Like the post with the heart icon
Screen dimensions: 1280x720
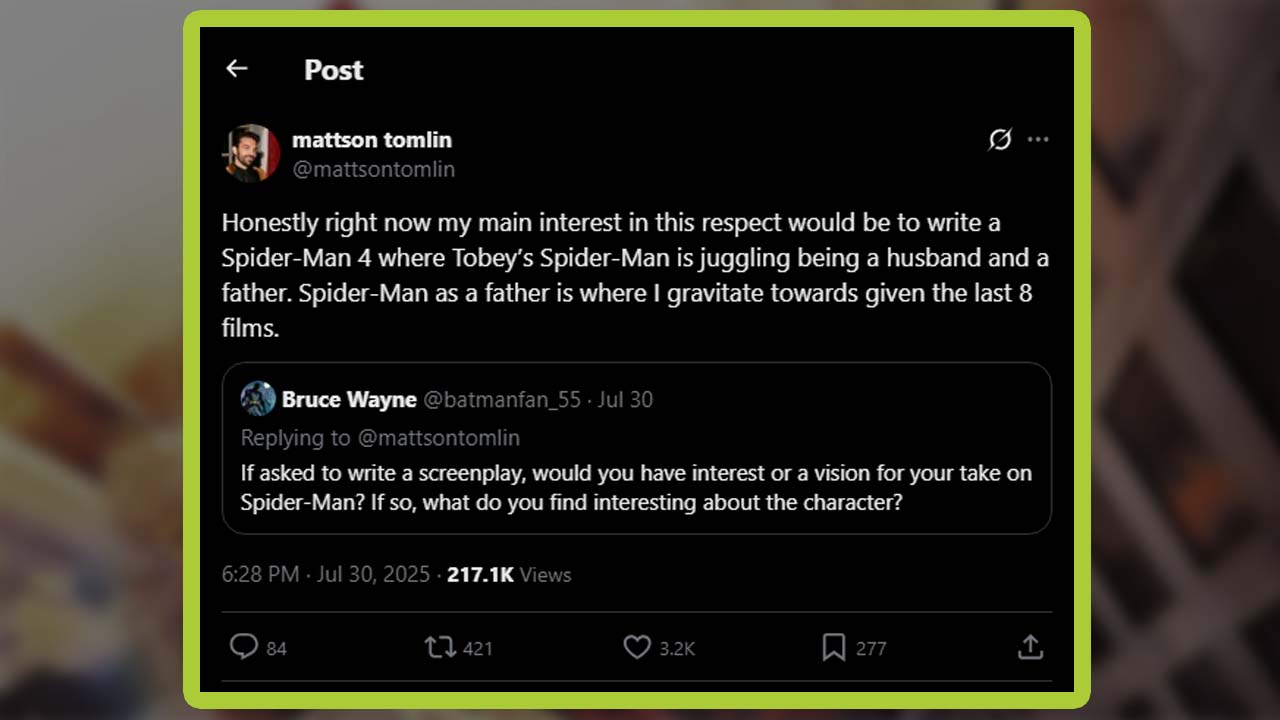637,647
